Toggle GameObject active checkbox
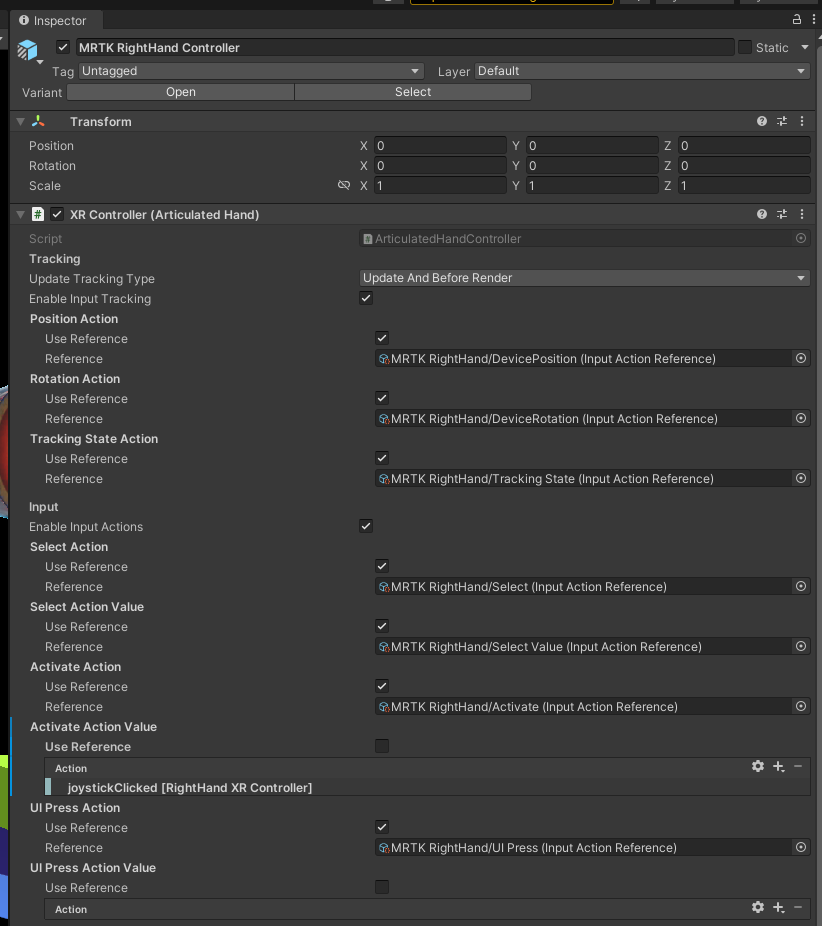 coord(63,47)
